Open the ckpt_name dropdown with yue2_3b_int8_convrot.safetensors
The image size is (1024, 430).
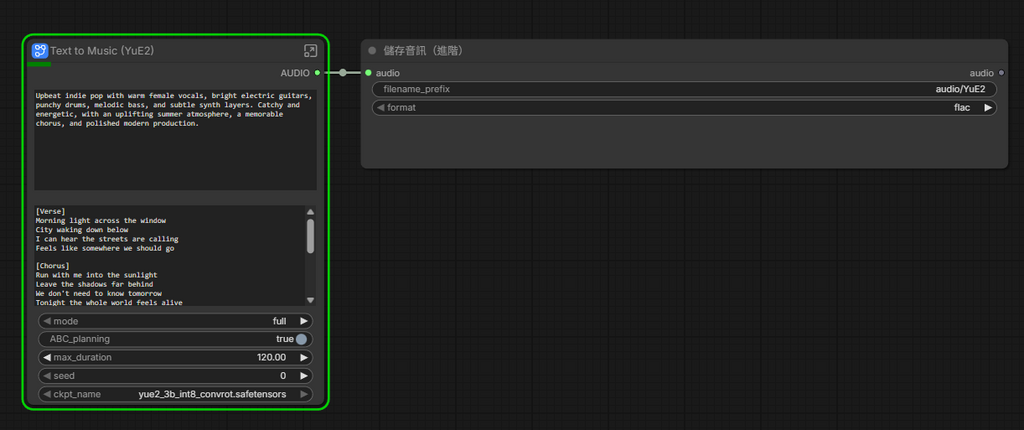pos(175,394)
